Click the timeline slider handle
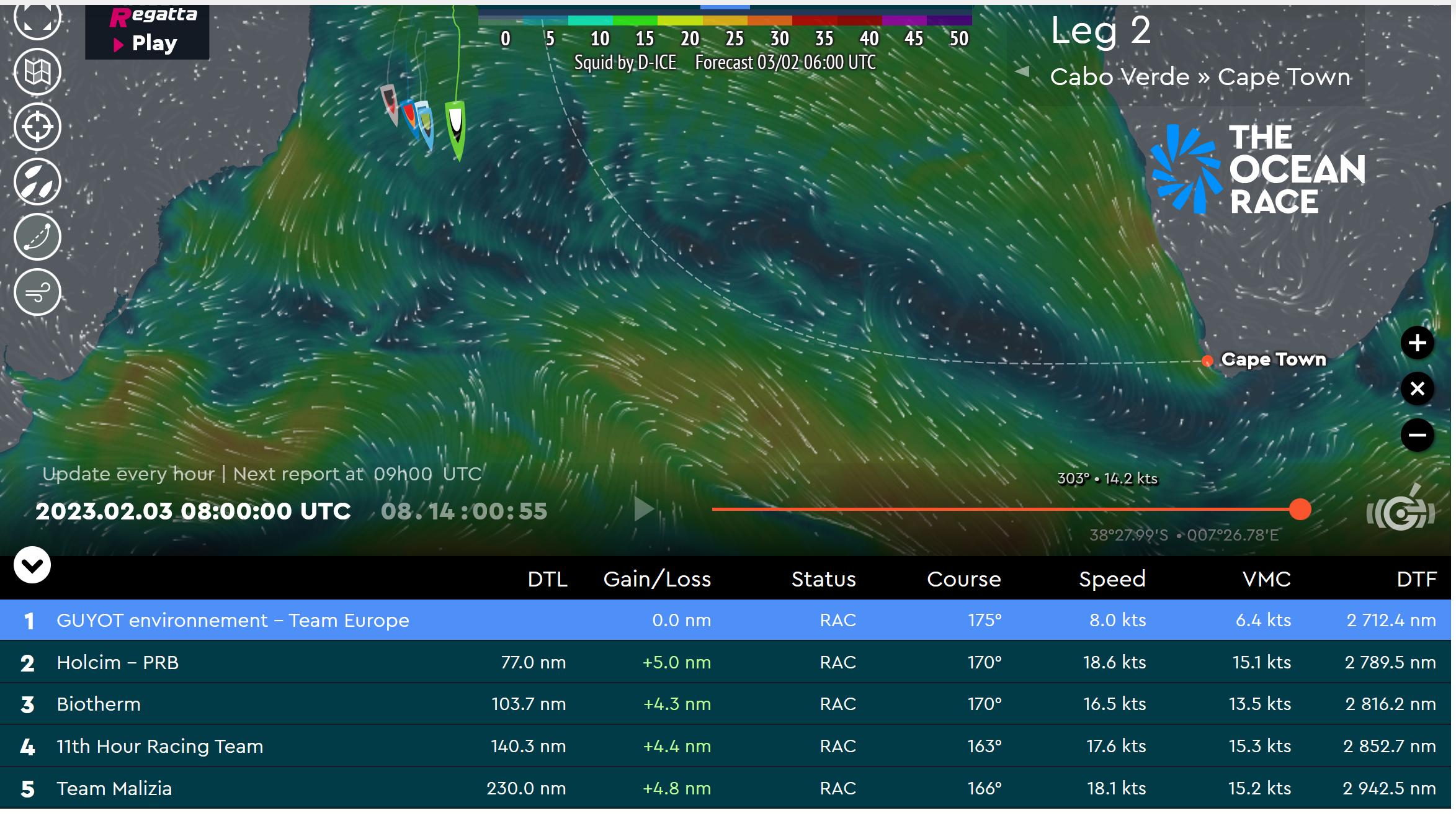 [x=1300, y=510]
